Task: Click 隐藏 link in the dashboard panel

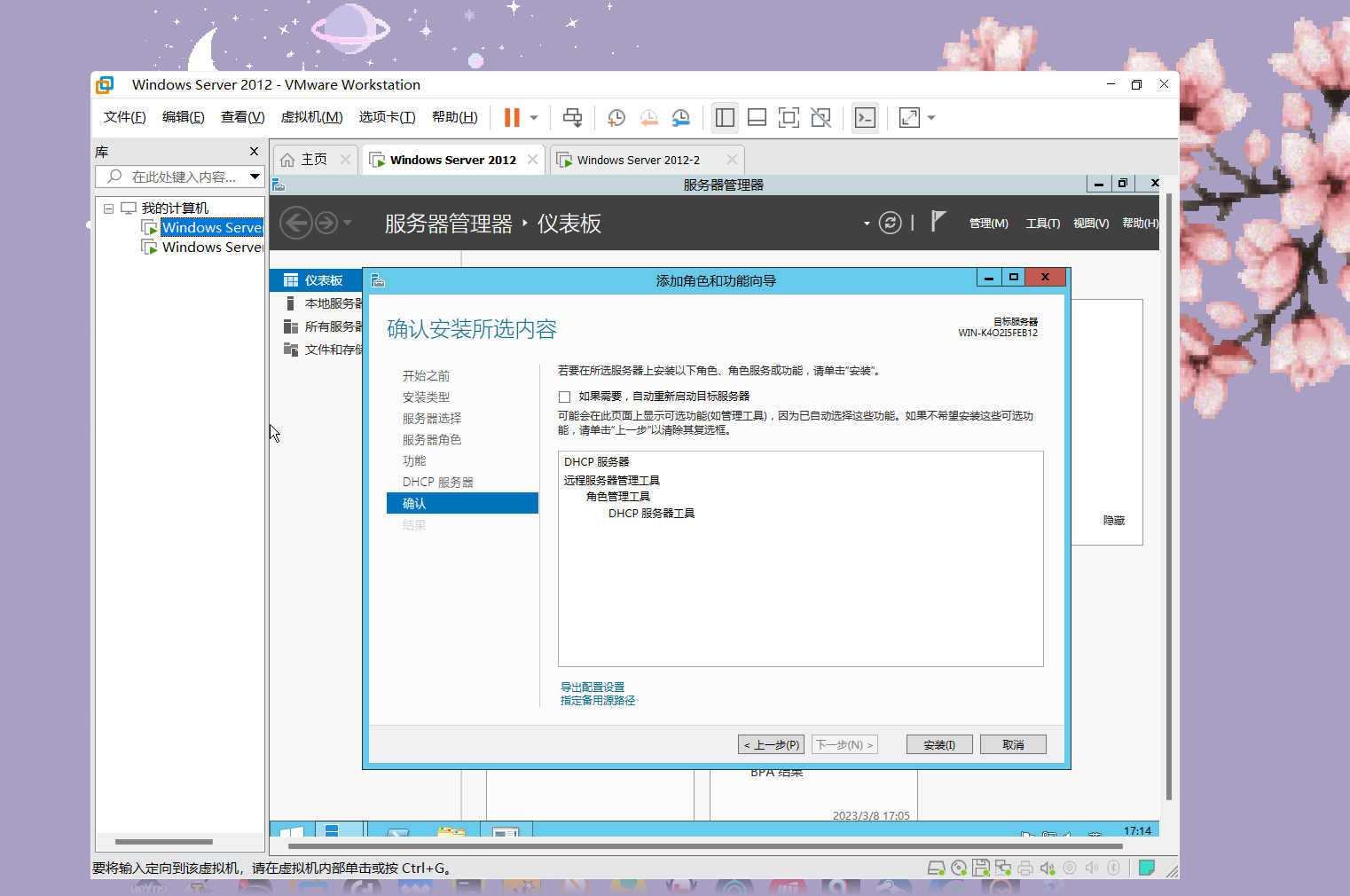Action: 1114,521
